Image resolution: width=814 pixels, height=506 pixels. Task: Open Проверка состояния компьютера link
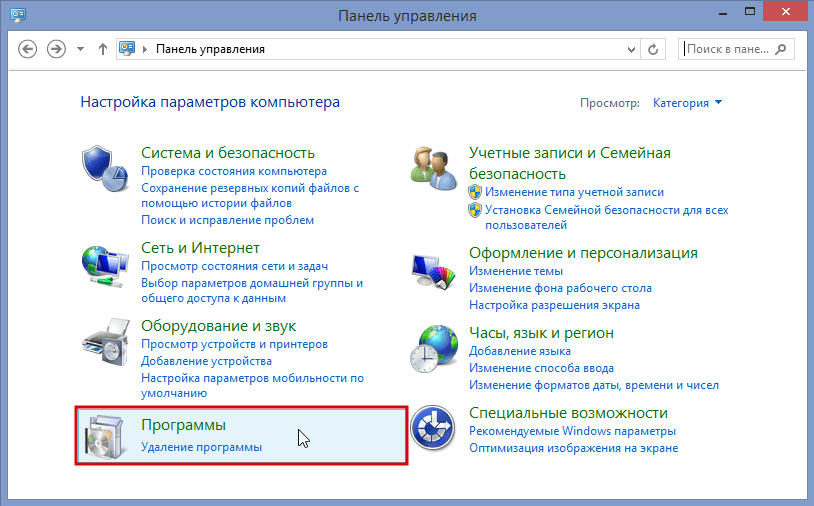[234, 171]
